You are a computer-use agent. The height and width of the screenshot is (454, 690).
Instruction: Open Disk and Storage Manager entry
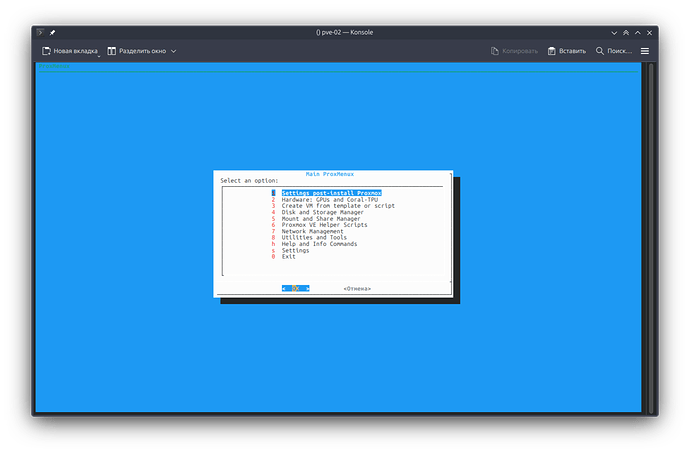tap(322, 212)
